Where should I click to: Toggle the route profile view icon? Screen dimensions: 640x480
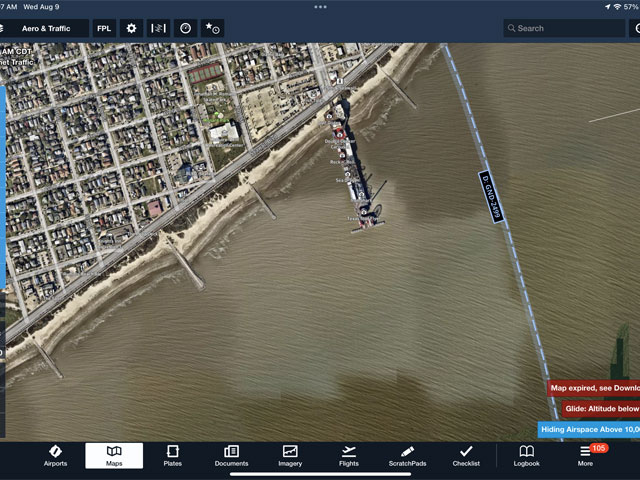click(x=158, y=29)
